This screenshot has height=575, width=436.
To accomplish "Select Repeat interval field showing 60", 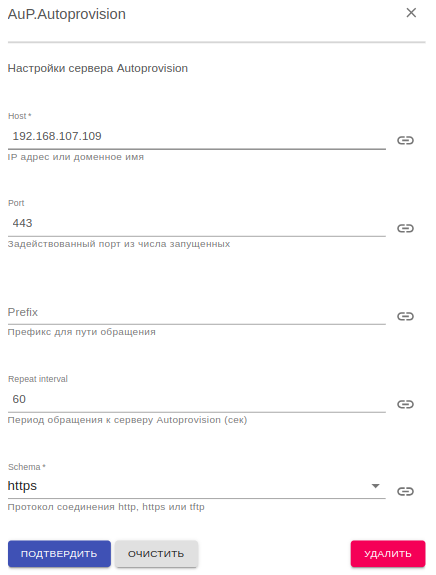I will [x=197, y=399].
